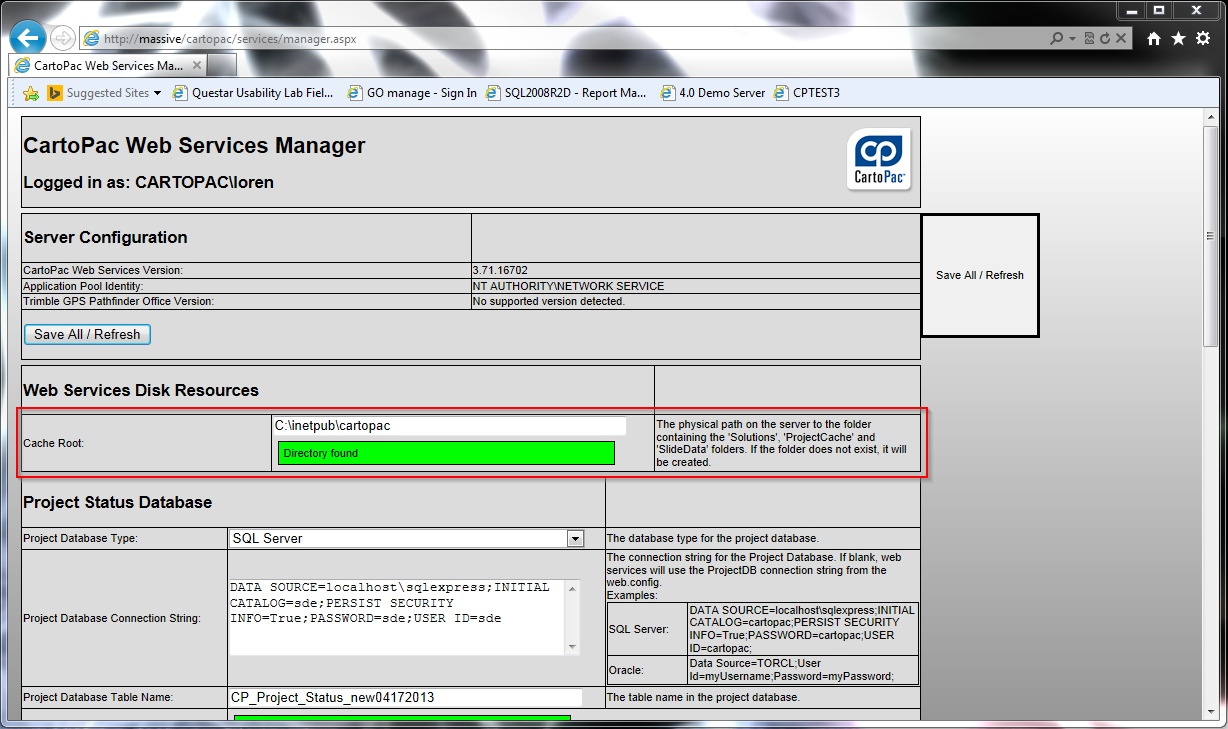Click 'NT AUTHORITY\NETWORK SERVICE' value
This screenshot has width=1228, height=729.
tap(568, 286)
